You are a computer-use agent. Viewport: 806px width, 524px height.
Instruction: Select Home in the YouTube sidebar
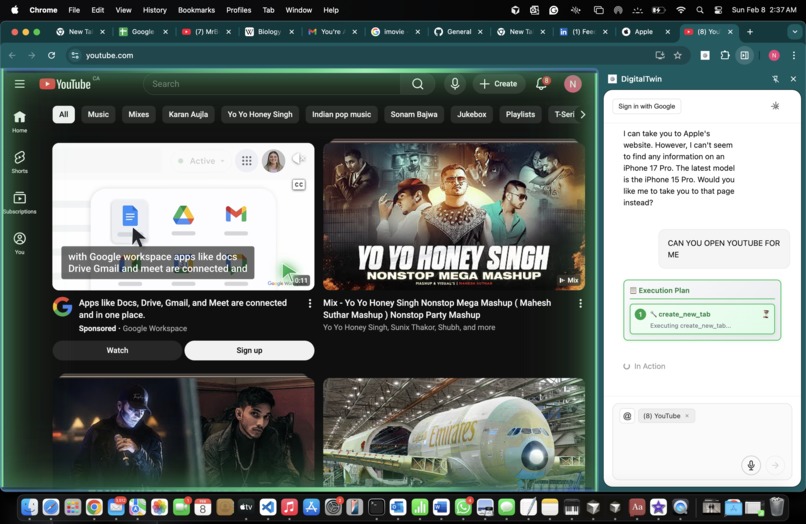tap(20, 121)
